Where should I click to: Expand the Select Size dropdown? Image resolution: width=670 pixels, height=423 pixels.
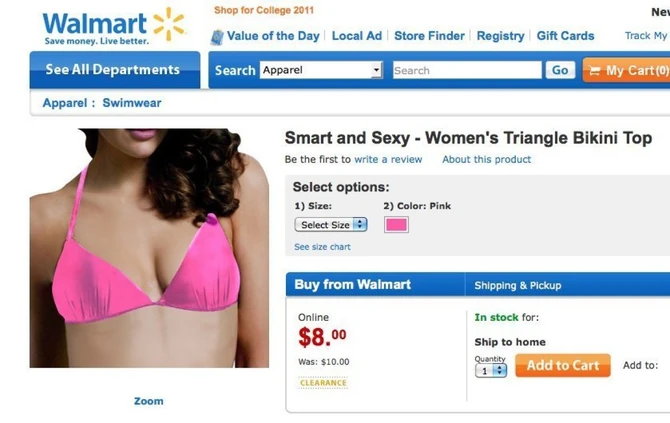point(331,225)
